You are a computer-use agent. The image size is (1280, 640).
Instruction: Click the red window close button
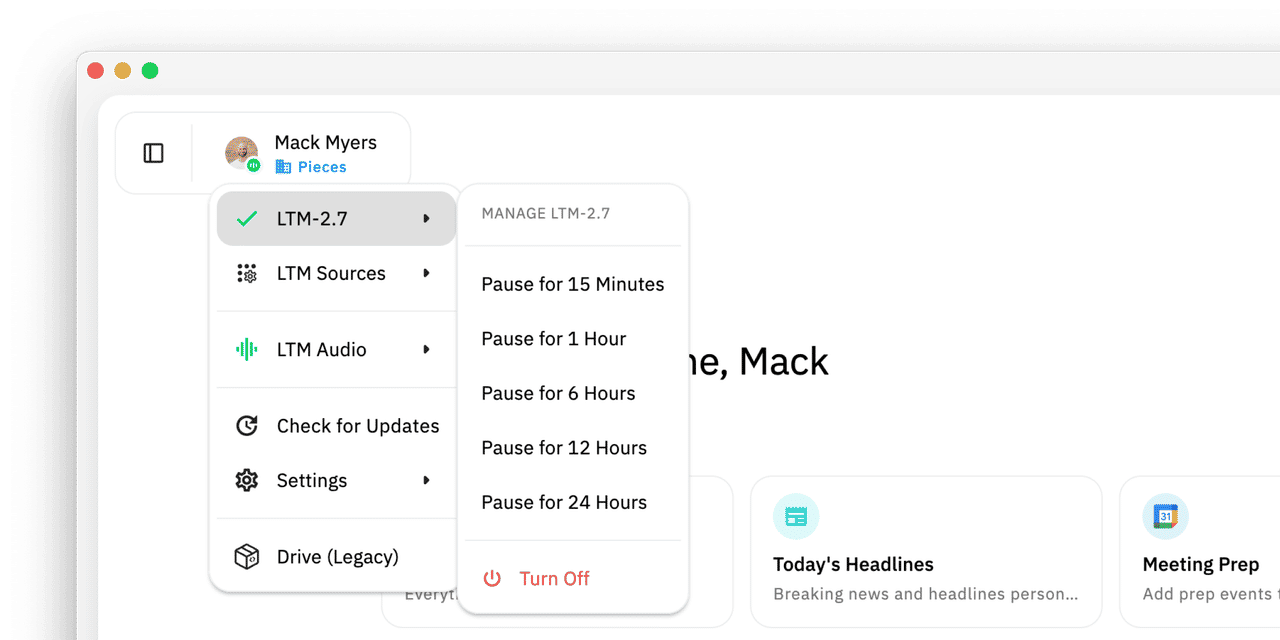96,71
